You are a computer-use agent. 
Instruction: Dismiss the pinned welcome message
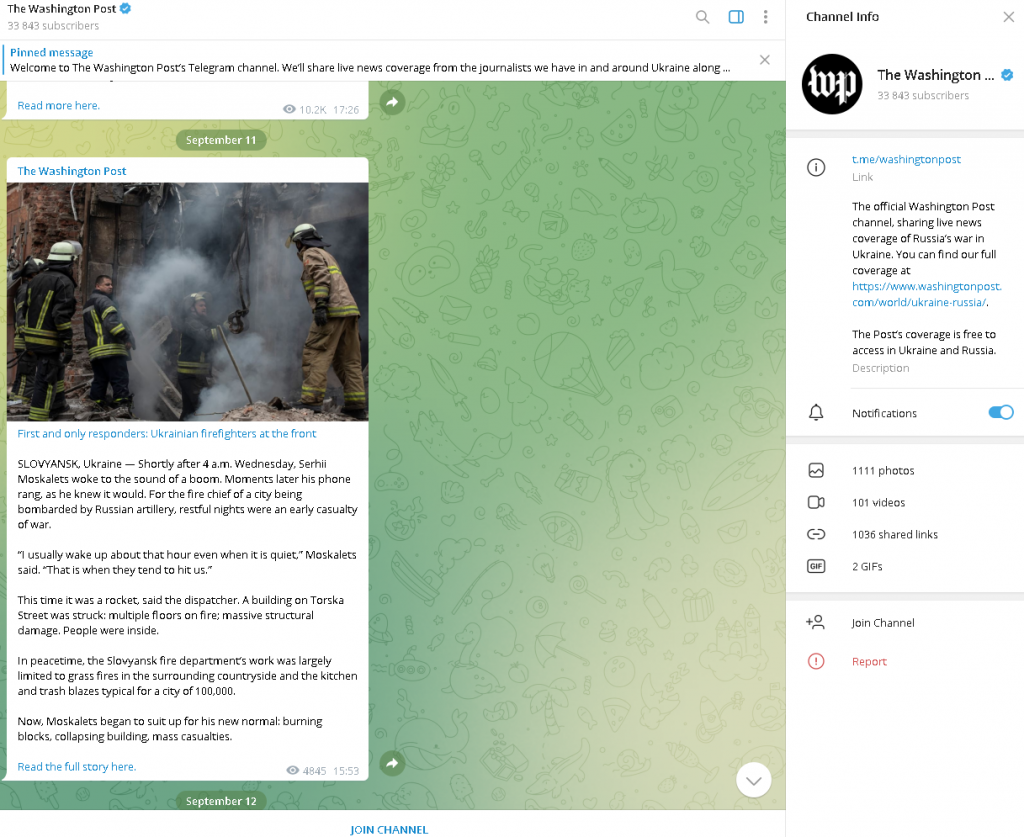point(765,60)
